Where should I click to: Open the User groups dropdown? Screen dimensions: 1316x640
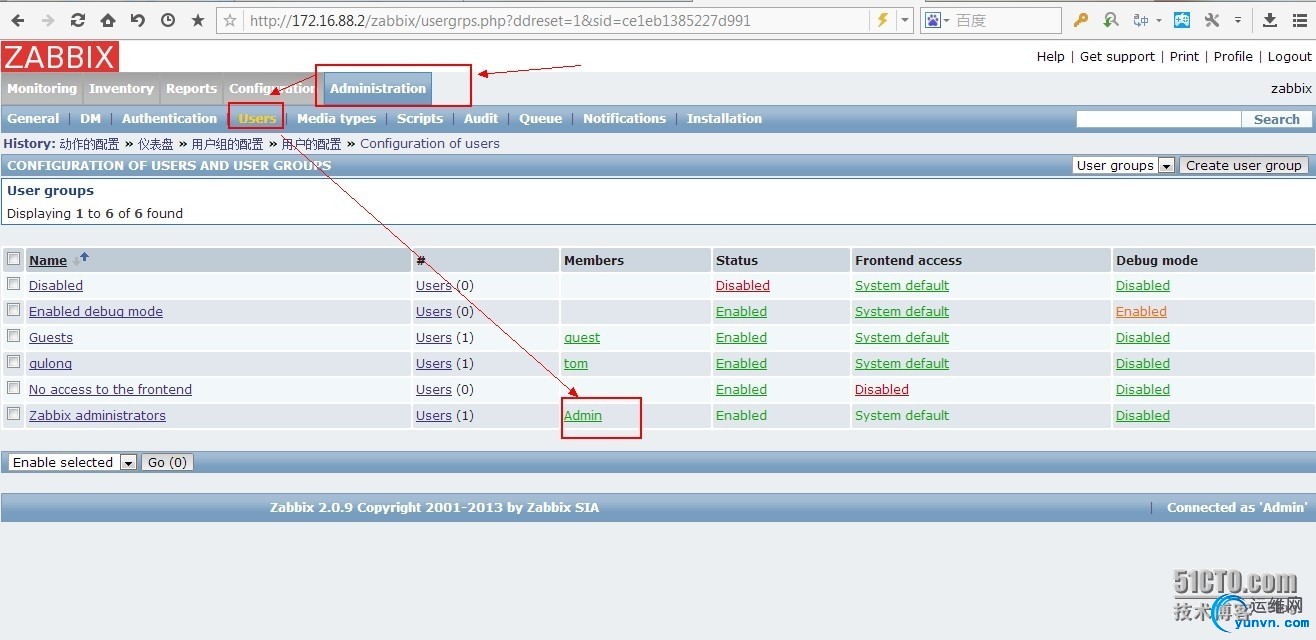[x=1124, y=165]
